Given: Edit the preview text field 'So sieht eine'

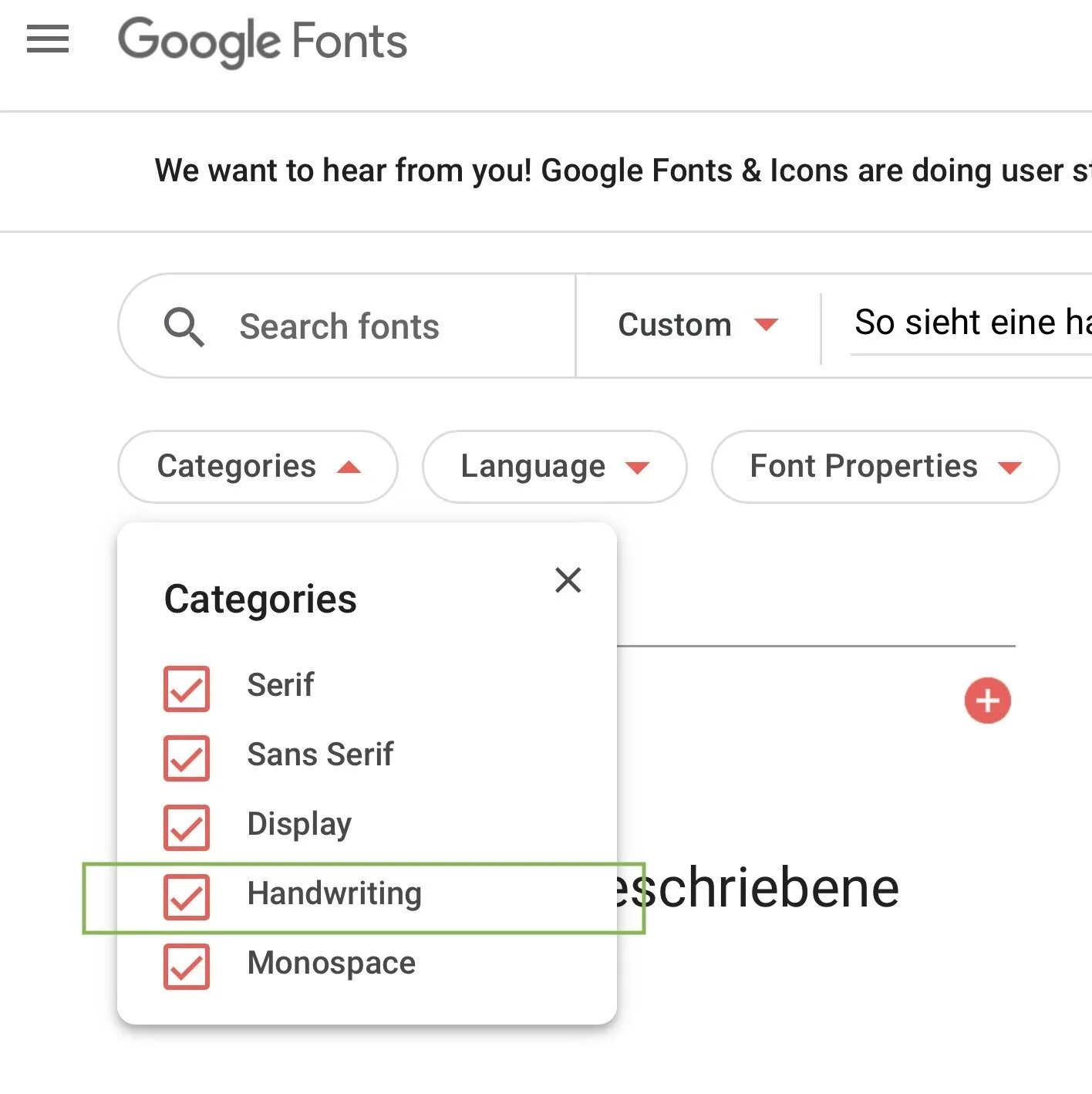Looking at the screenshot, I should click(971, 323).
